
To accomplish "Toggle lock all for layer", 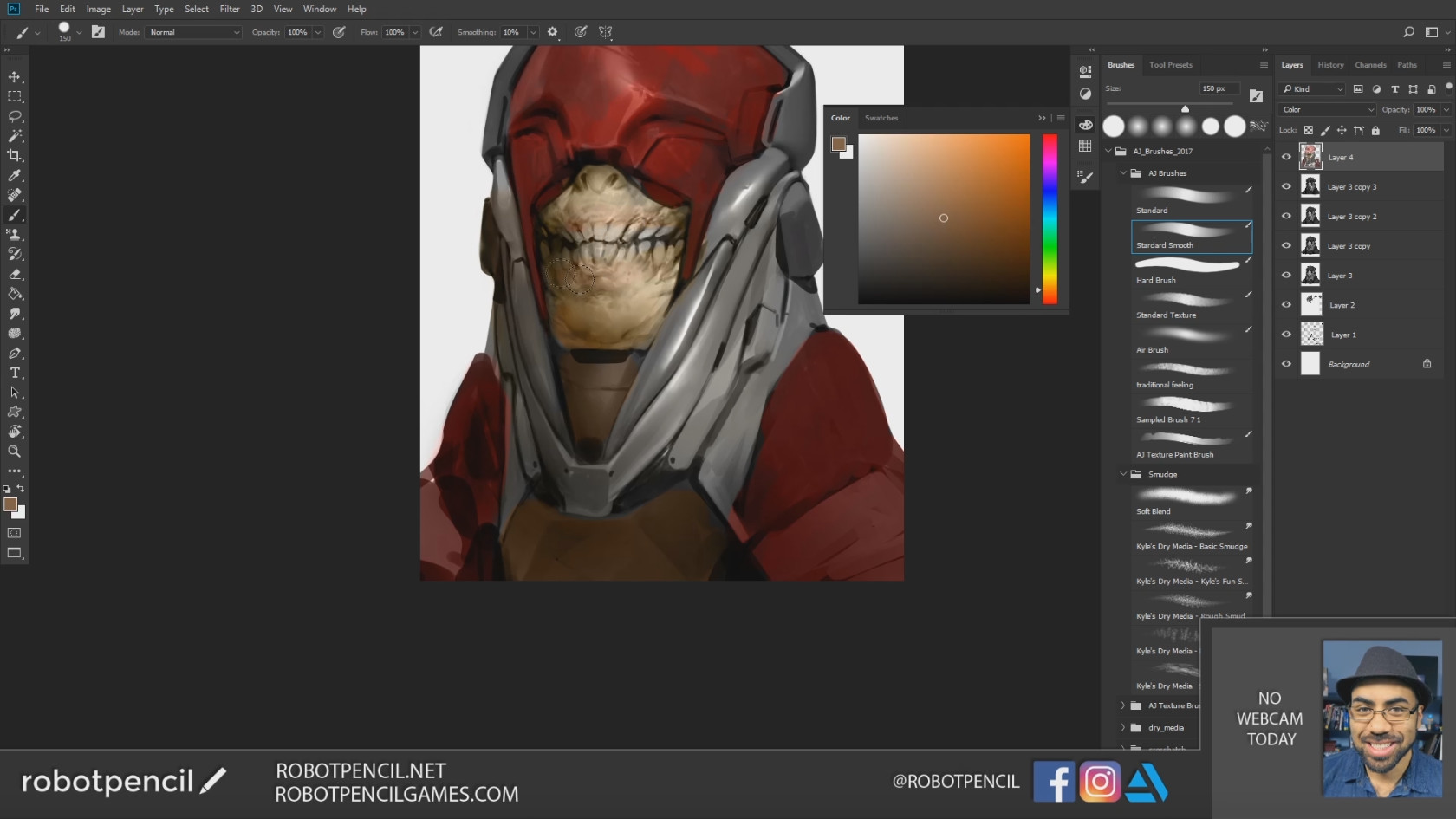I will pyautogui.click(x=1375, y=130).
